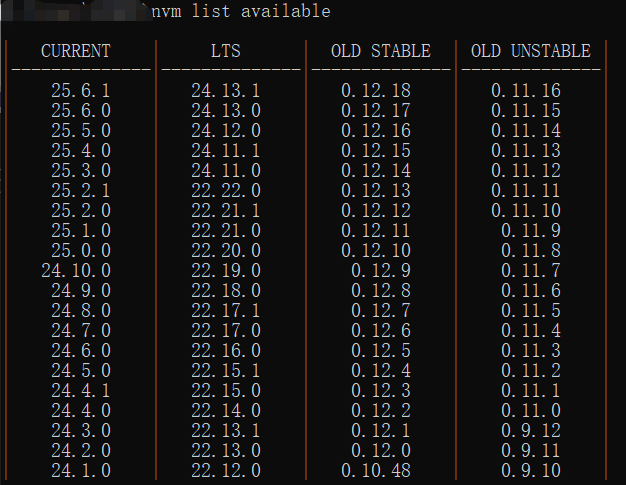Select LTS version 22.13.1

pos(226,430)
